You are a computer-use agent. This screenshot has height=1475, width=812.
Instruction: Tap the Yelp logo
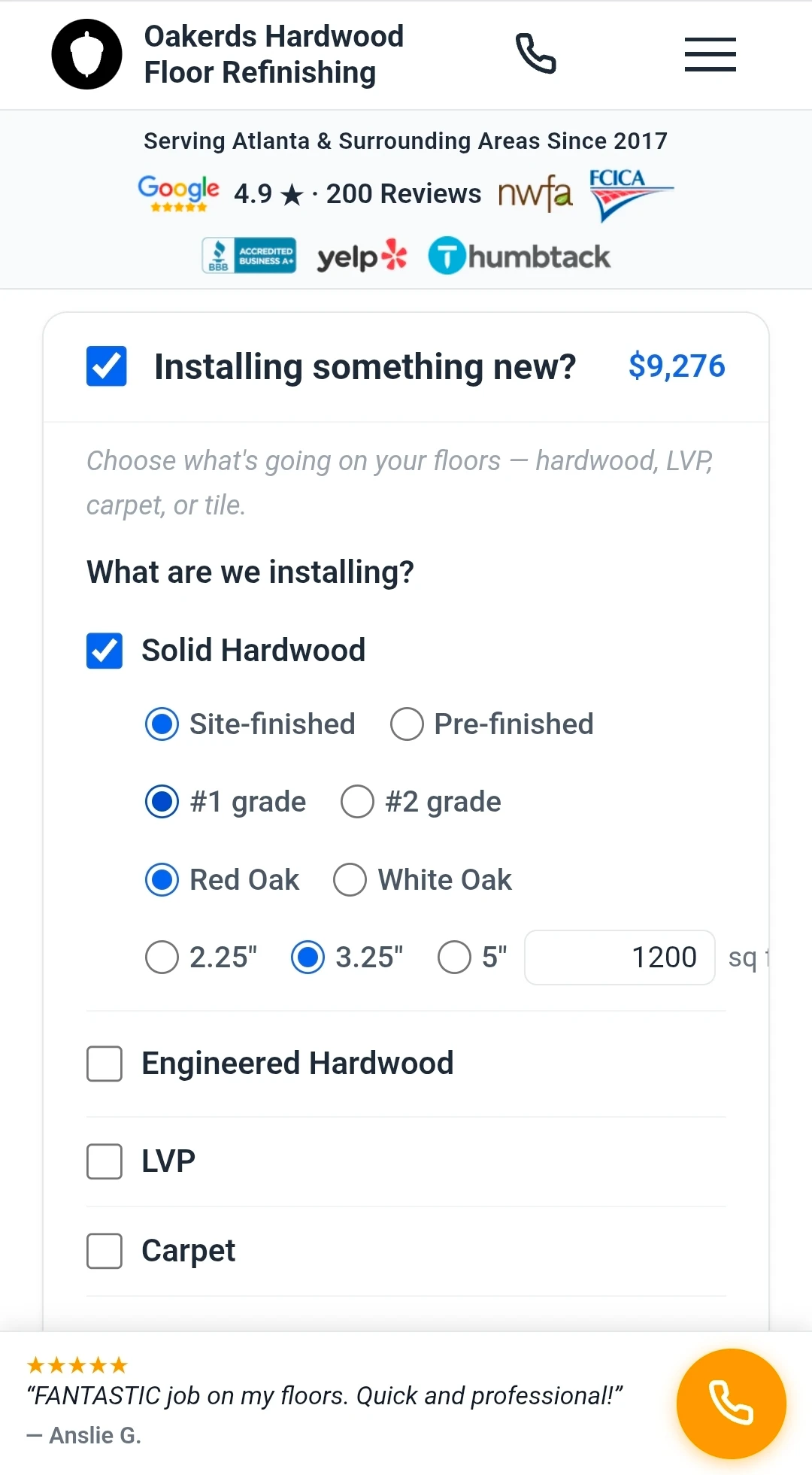click(x=362, y=255)
